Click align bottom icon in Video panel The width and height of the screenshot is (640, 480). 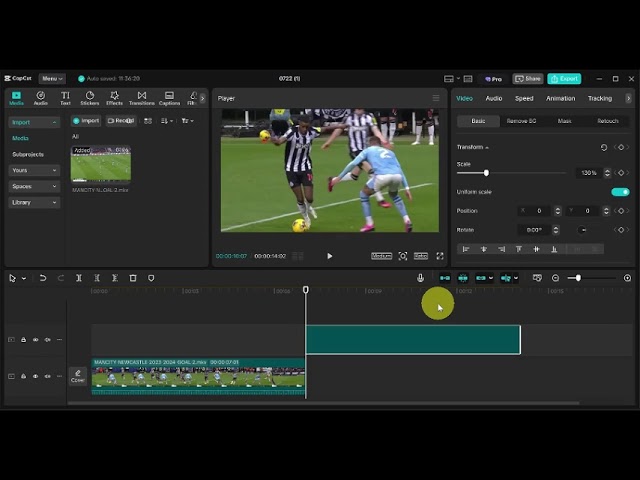click(554, 249)
